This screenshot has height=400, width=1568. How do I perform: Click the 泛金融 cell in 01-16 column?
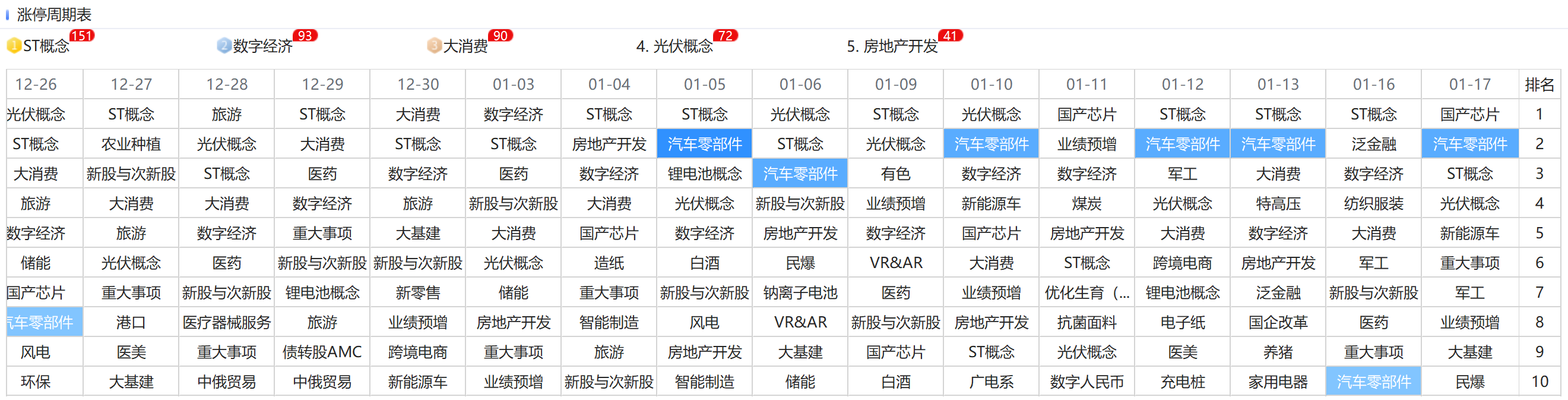click(x=1373, y=144)
